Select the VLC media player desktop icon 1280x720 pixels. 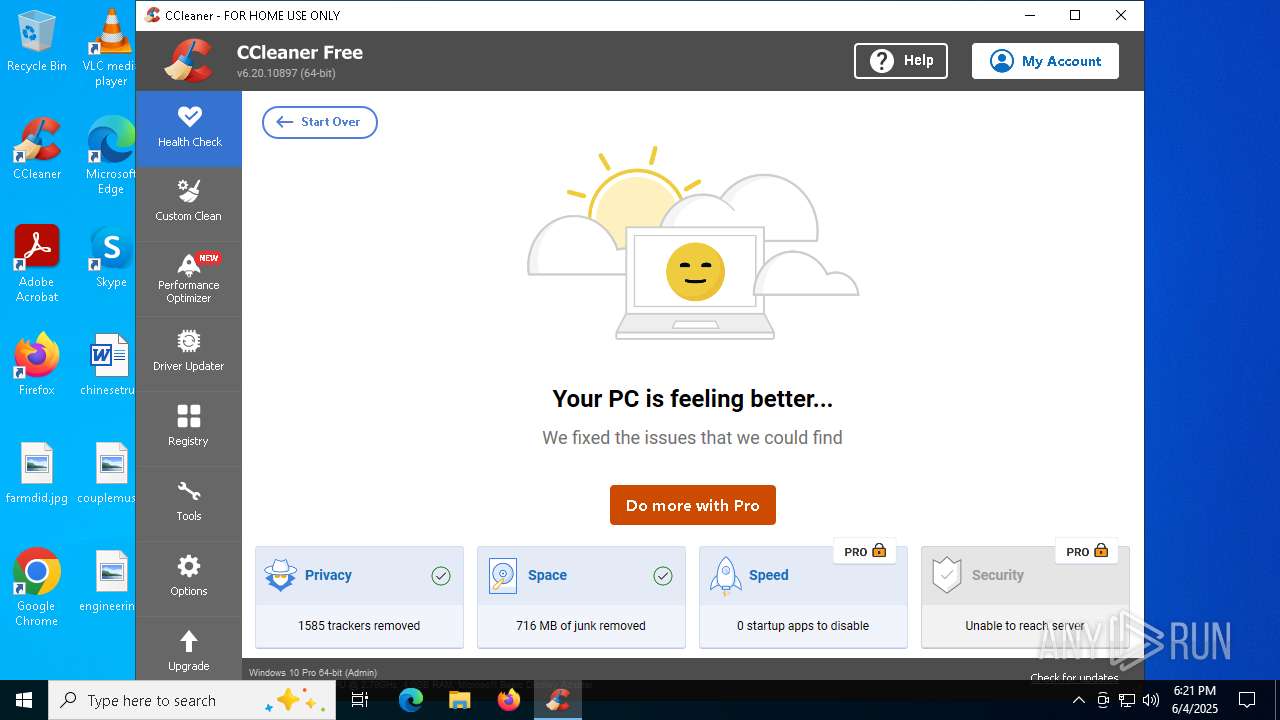(110, 48)
